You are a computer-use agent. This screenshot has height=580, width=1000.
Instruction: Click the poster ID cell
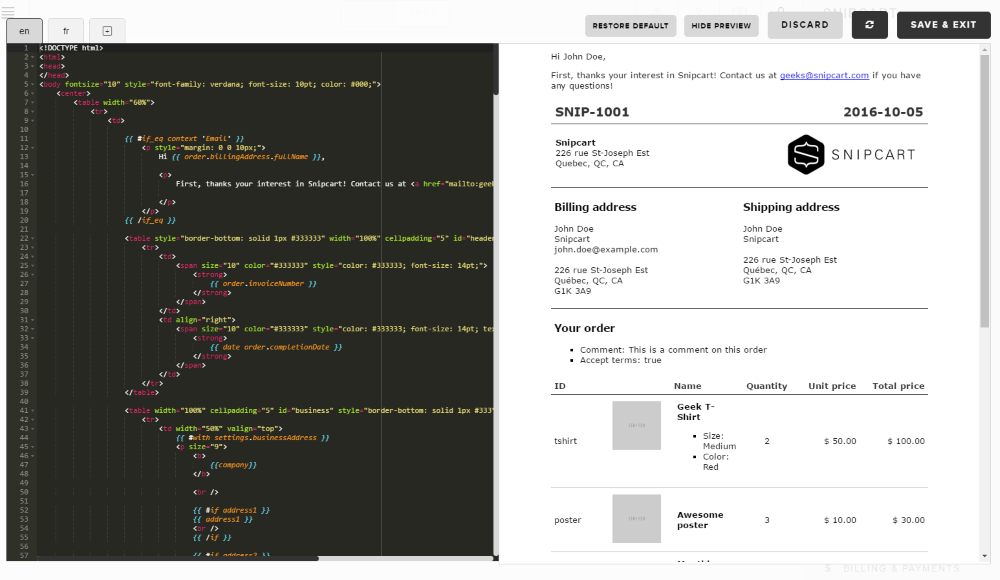click(x=568, y=520)
